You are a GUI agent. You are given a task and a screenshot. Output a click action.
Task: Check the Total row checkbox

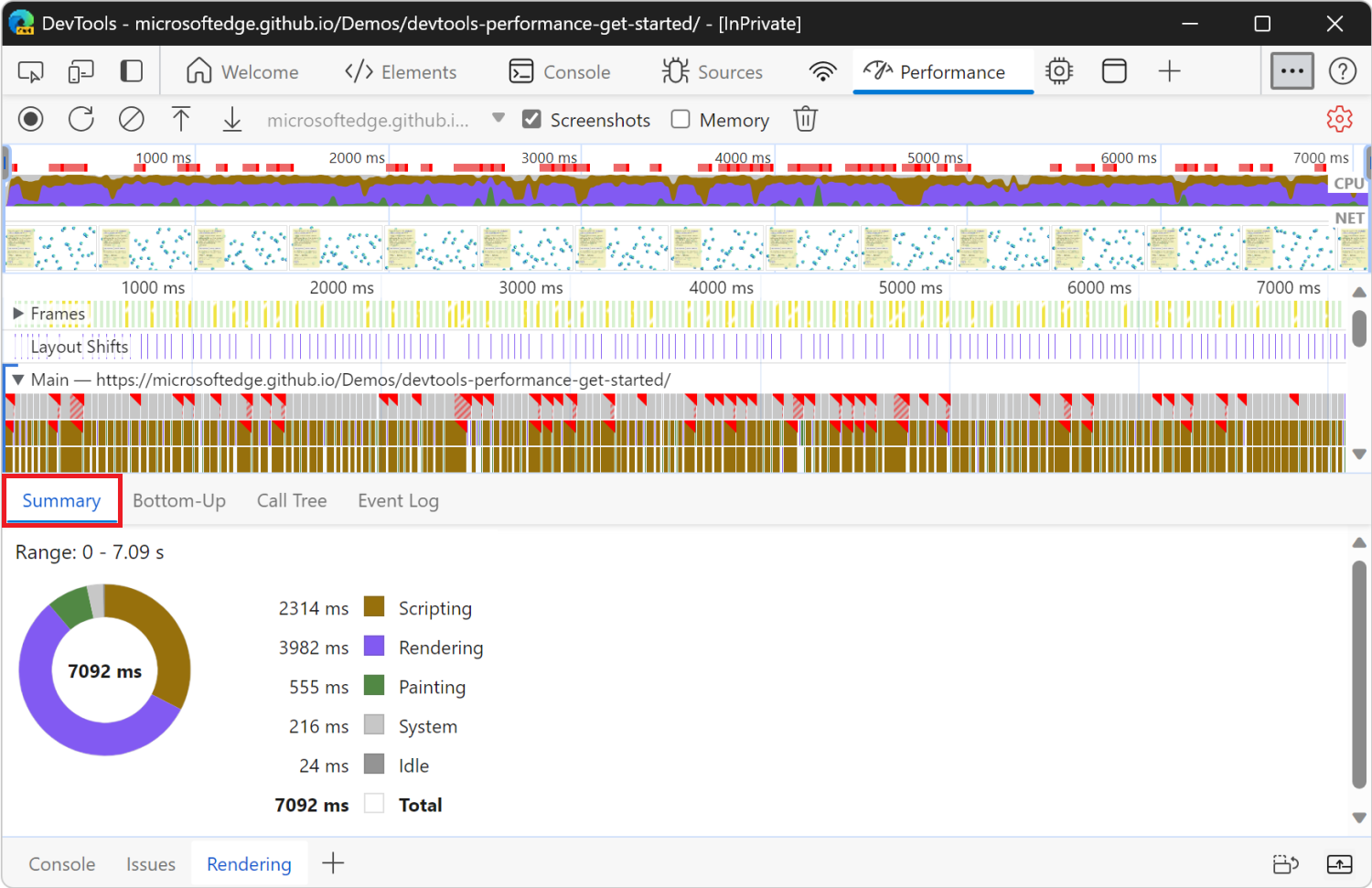coord(373,803)
